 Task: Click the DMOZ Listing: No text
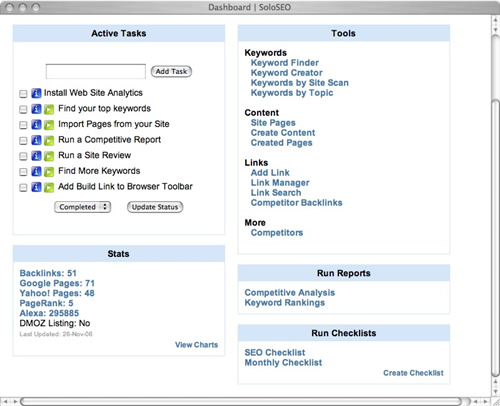click(55, 323)
